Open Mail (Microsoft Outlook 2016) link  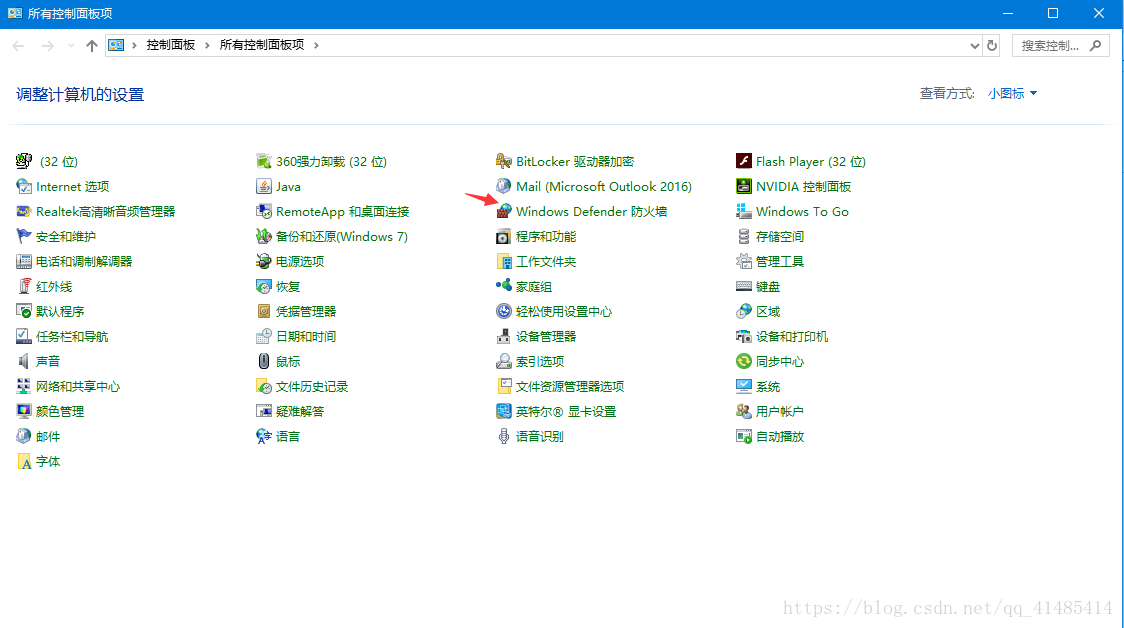pyautogui.click(x=604, y=186)
